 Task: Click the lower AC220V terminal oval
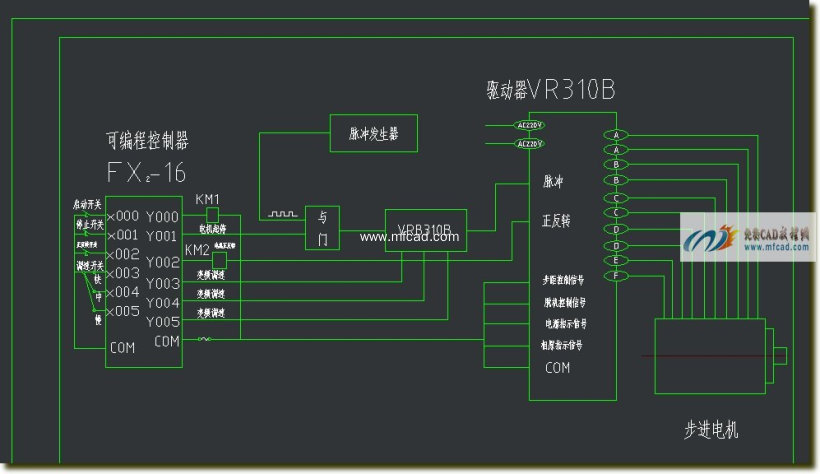coord(529,143)
